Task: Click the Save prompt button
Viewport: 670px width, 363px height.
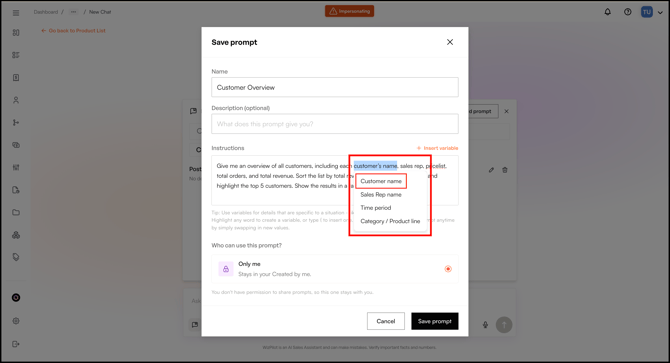Action: [435, 321]
